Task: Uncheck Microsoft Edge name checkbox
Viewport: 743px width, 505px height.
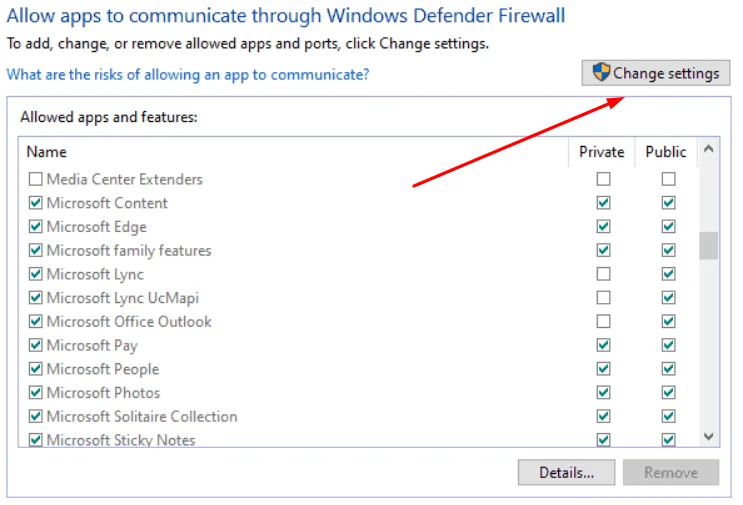Action: coord(36,226)
